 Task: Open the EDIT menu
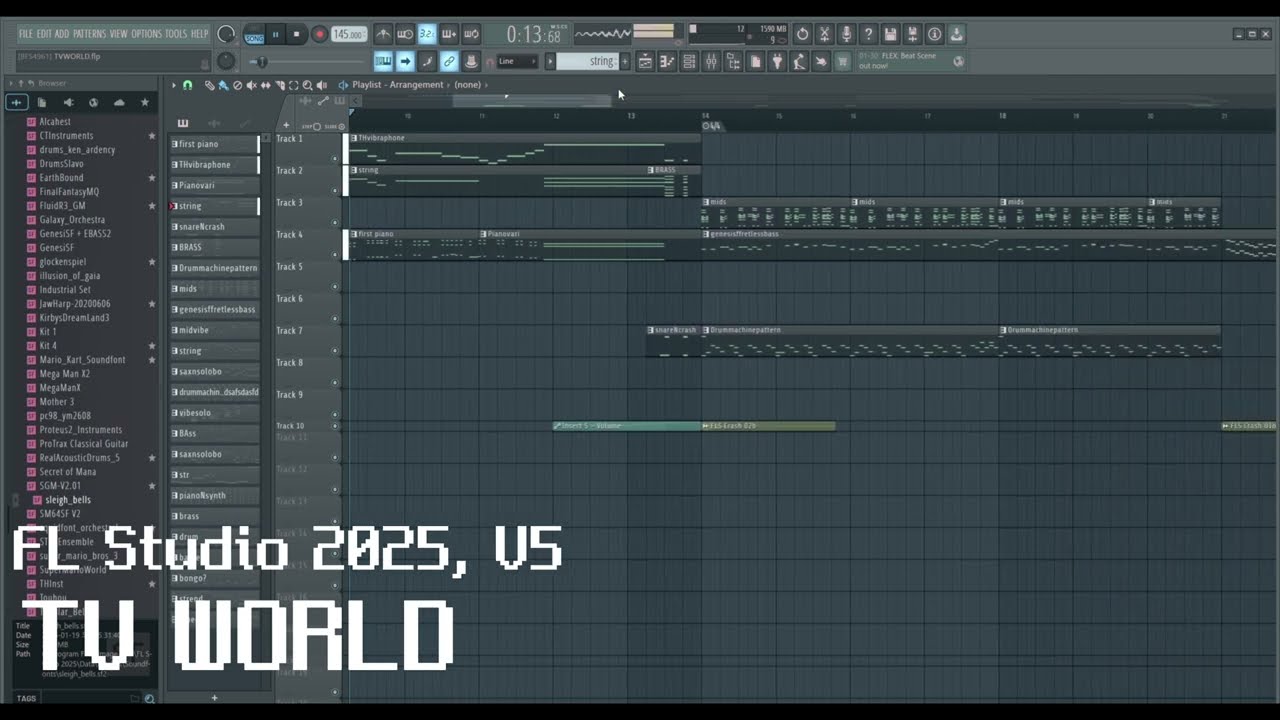pos(44,34)
